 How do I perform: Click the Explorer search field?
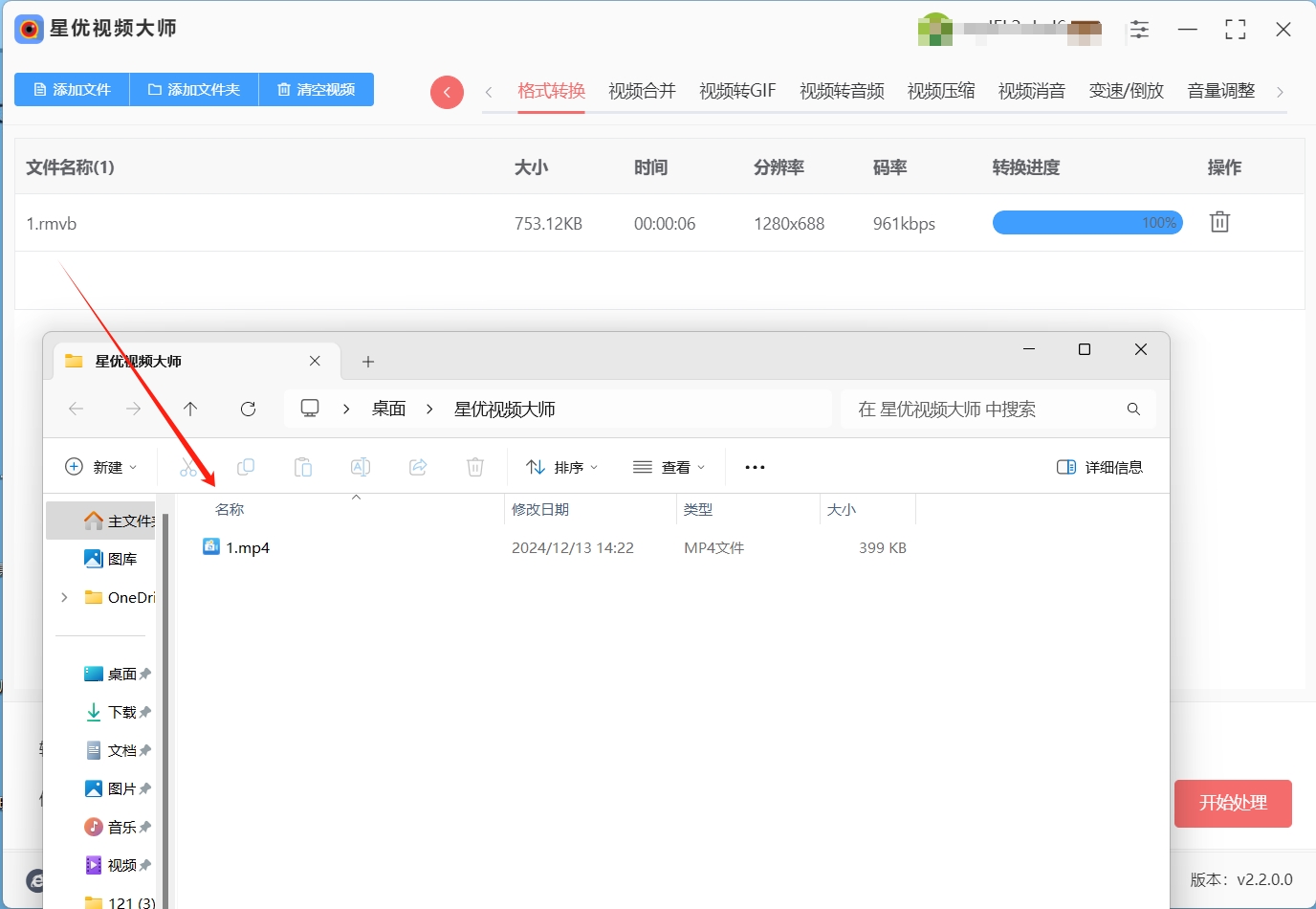[x=998, y=409]
